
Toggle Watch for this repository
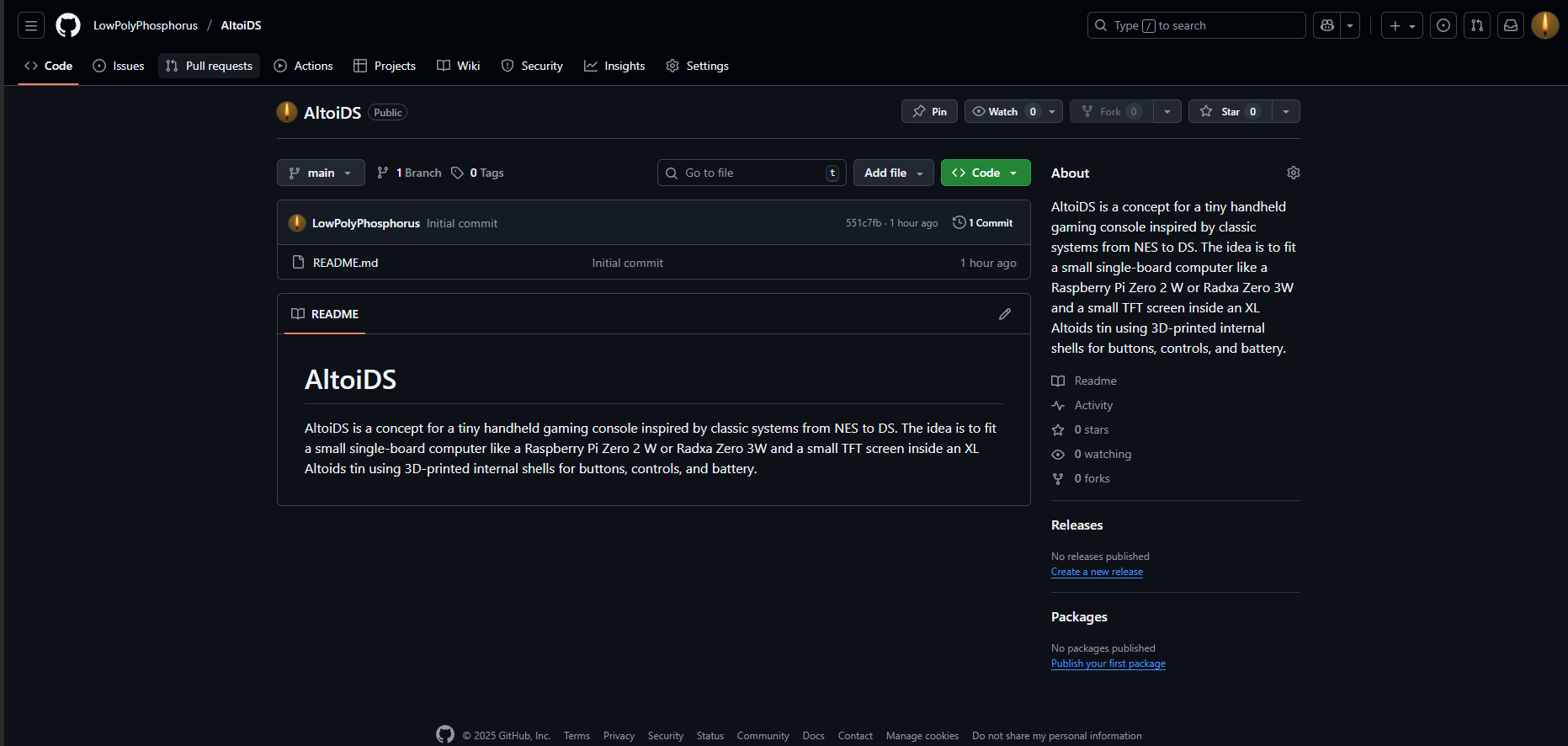click(x=1002, y=112)
